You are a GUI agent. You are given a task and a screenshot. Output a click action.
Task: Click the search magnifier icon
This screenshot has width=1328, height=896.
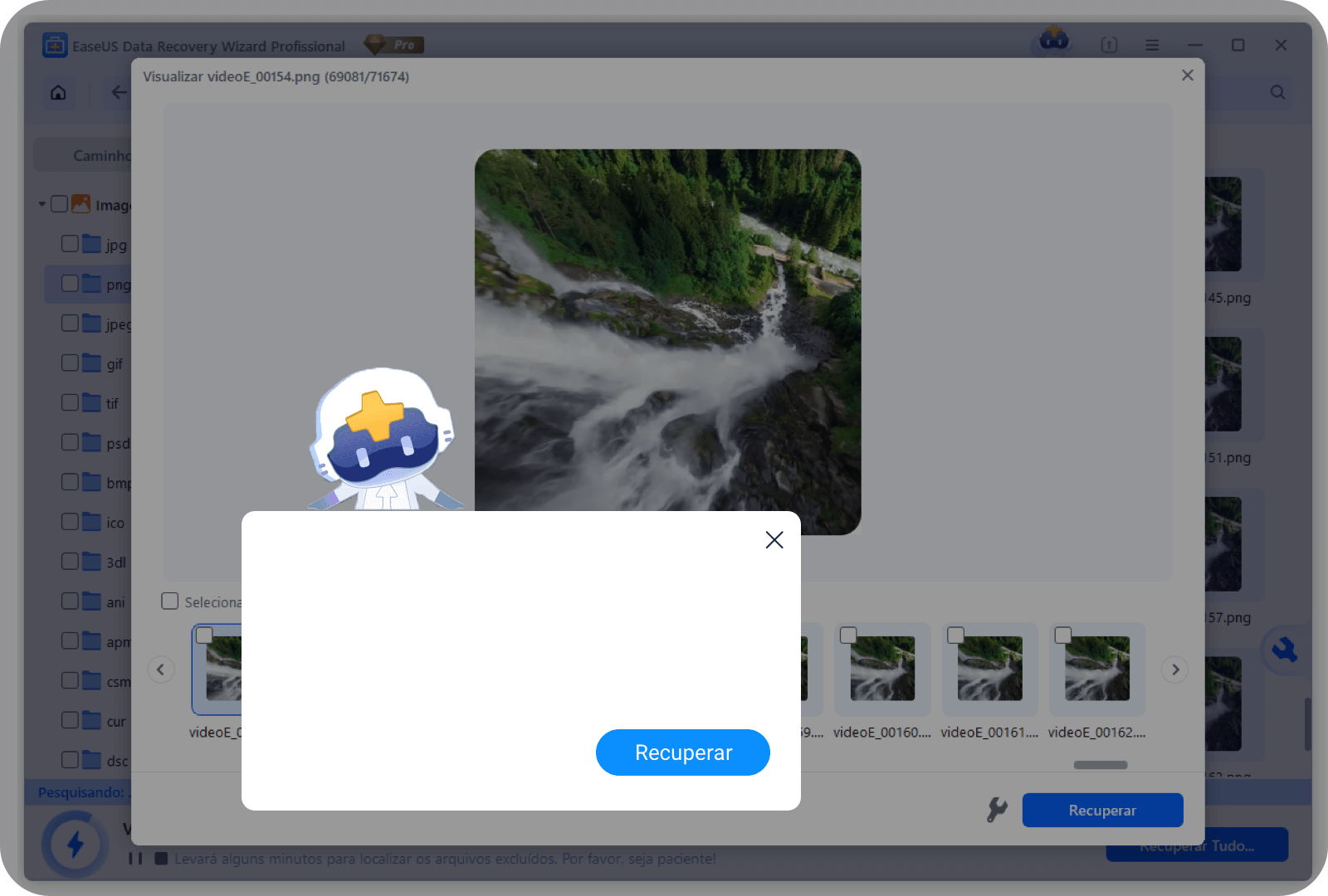[1277, 92]
